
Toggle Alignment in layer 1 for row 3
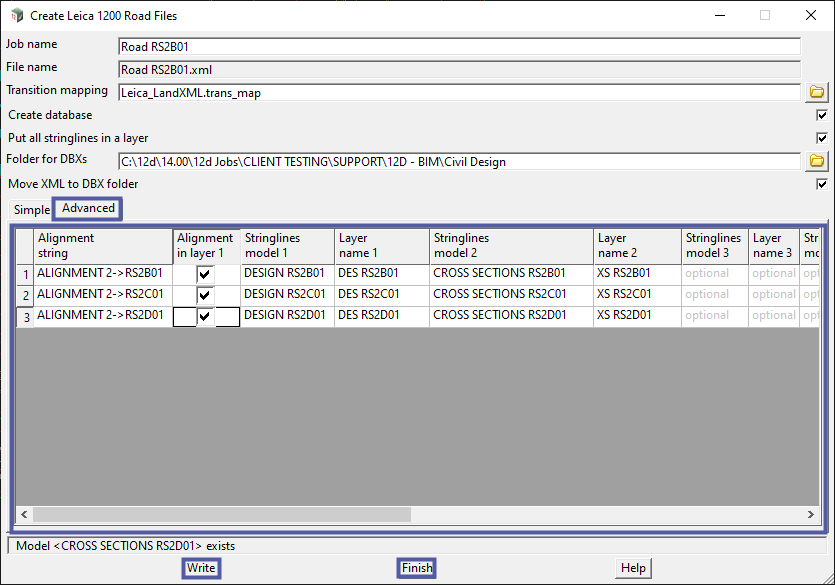click(x=205, y=317)
